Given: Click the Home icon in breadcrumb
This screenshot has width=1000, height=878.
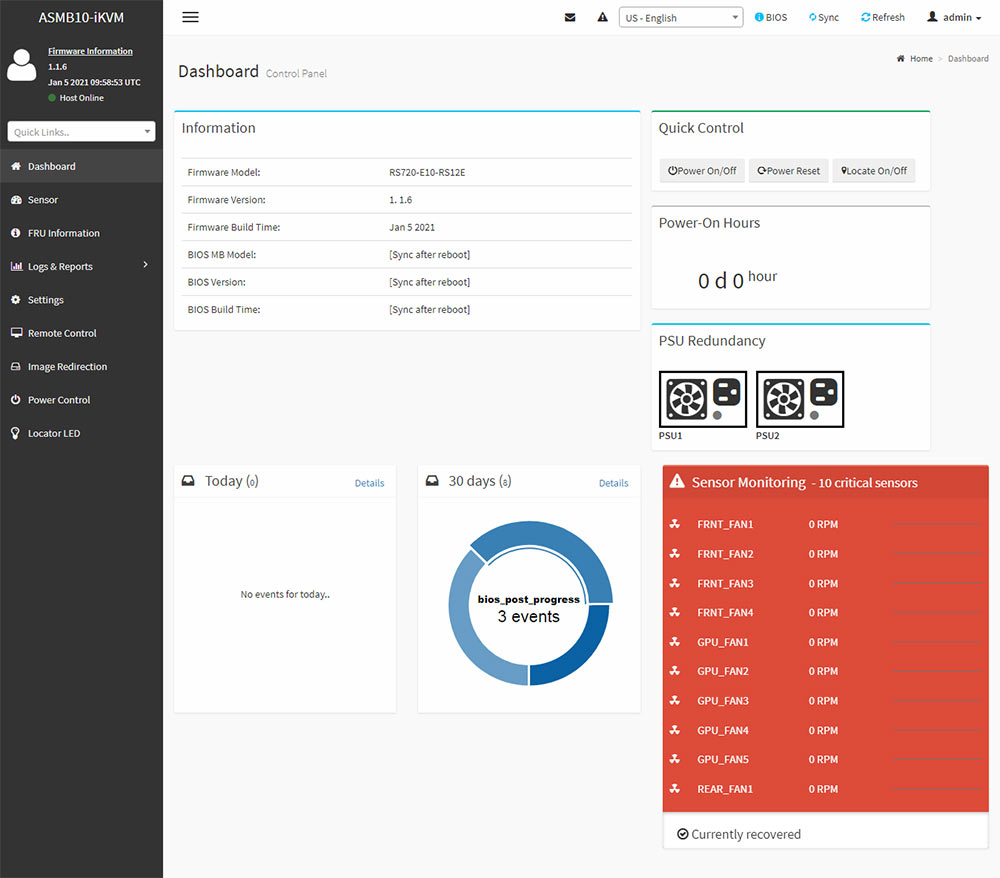Looking at the screenshot, I should 902,59.
